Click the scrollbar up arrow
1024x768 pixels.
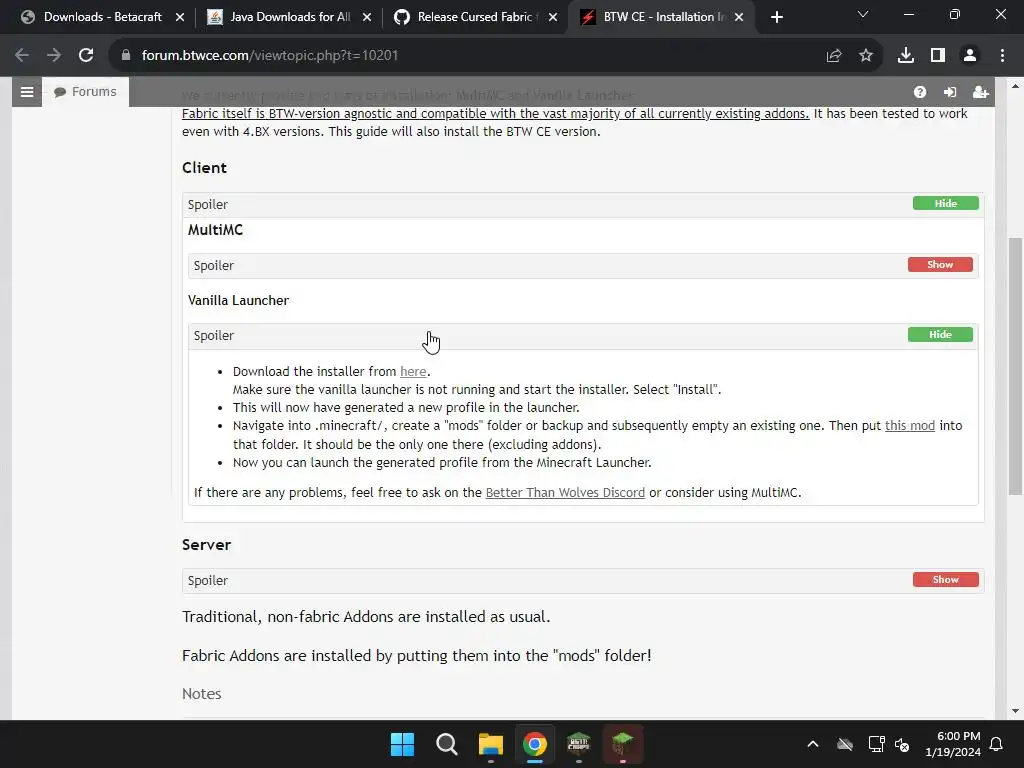[1015, 86]
